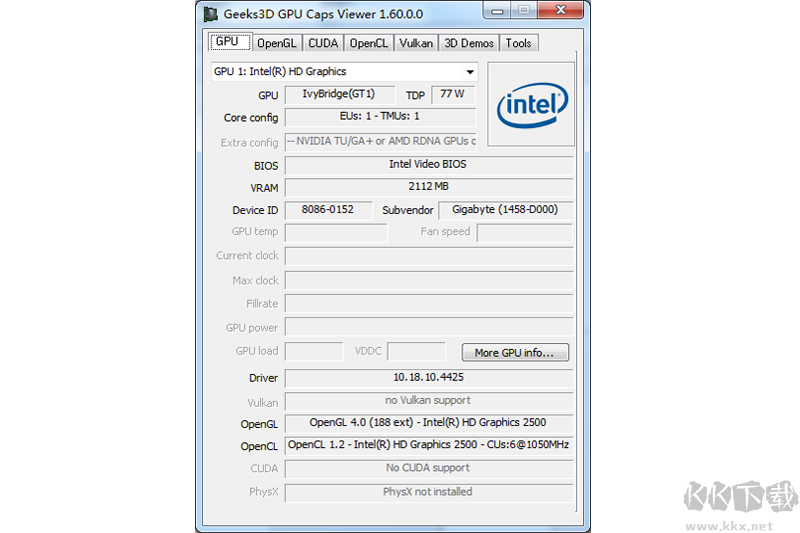The image size is (800, 533).
Task: Click the EUs: 1 - TMUs: 1 field
Action: click(380, 117)
